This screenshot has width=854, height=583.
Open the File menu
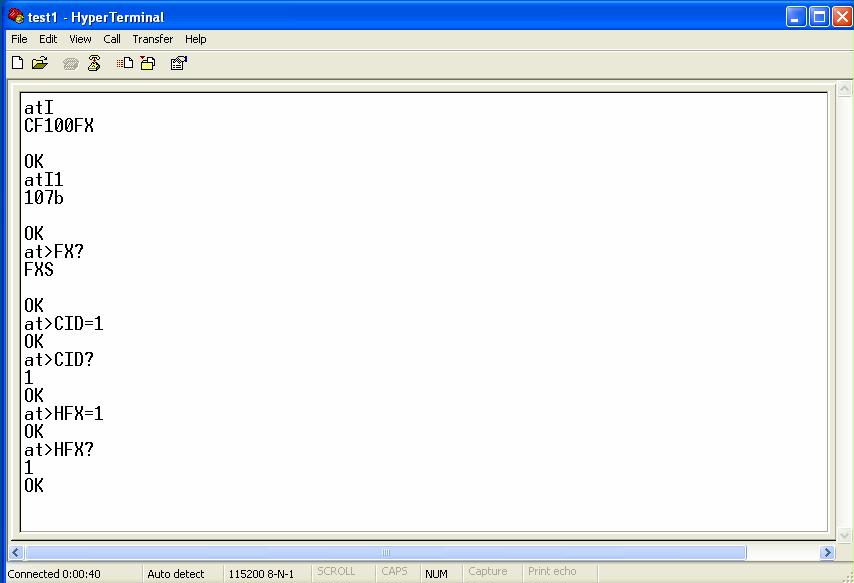pyautogui.click(x=19, y=39)
